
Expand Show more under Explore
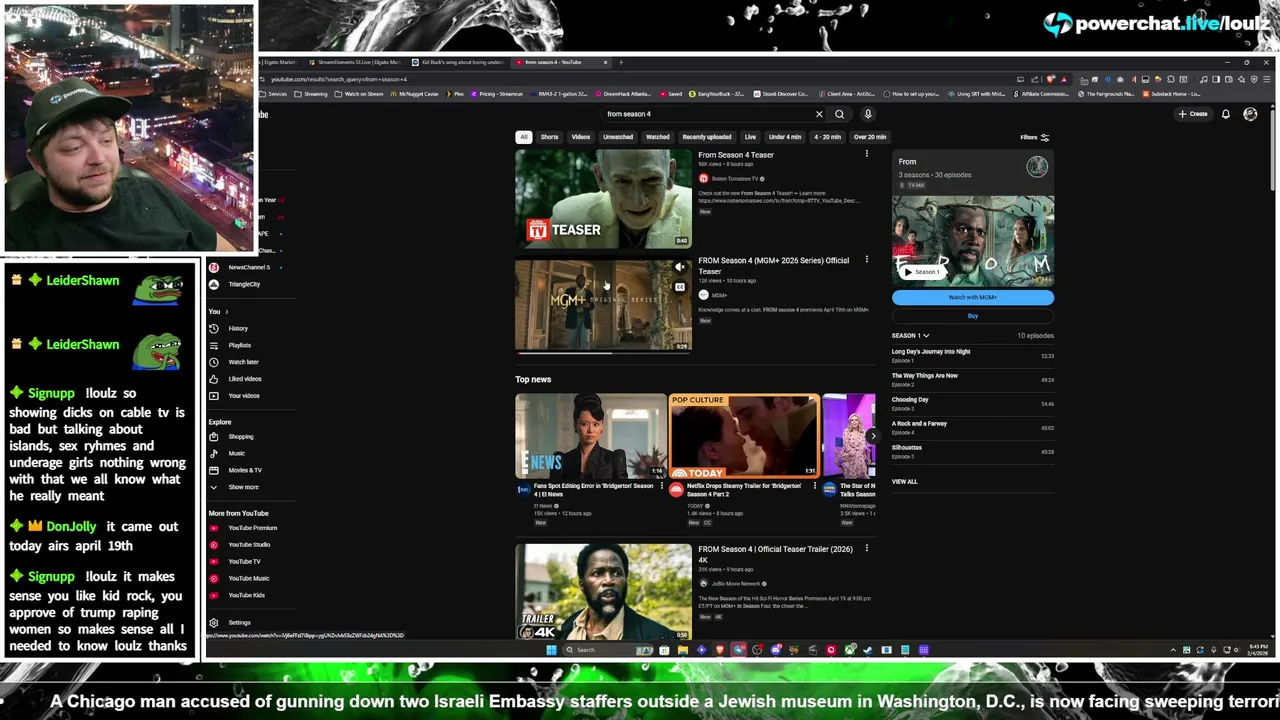click(243, 487)
